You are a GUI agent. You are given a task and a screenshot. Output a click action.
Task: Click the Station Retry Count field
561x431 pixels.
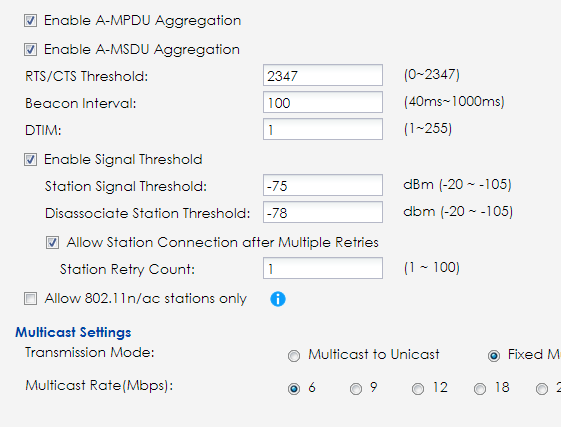point(323,268)
